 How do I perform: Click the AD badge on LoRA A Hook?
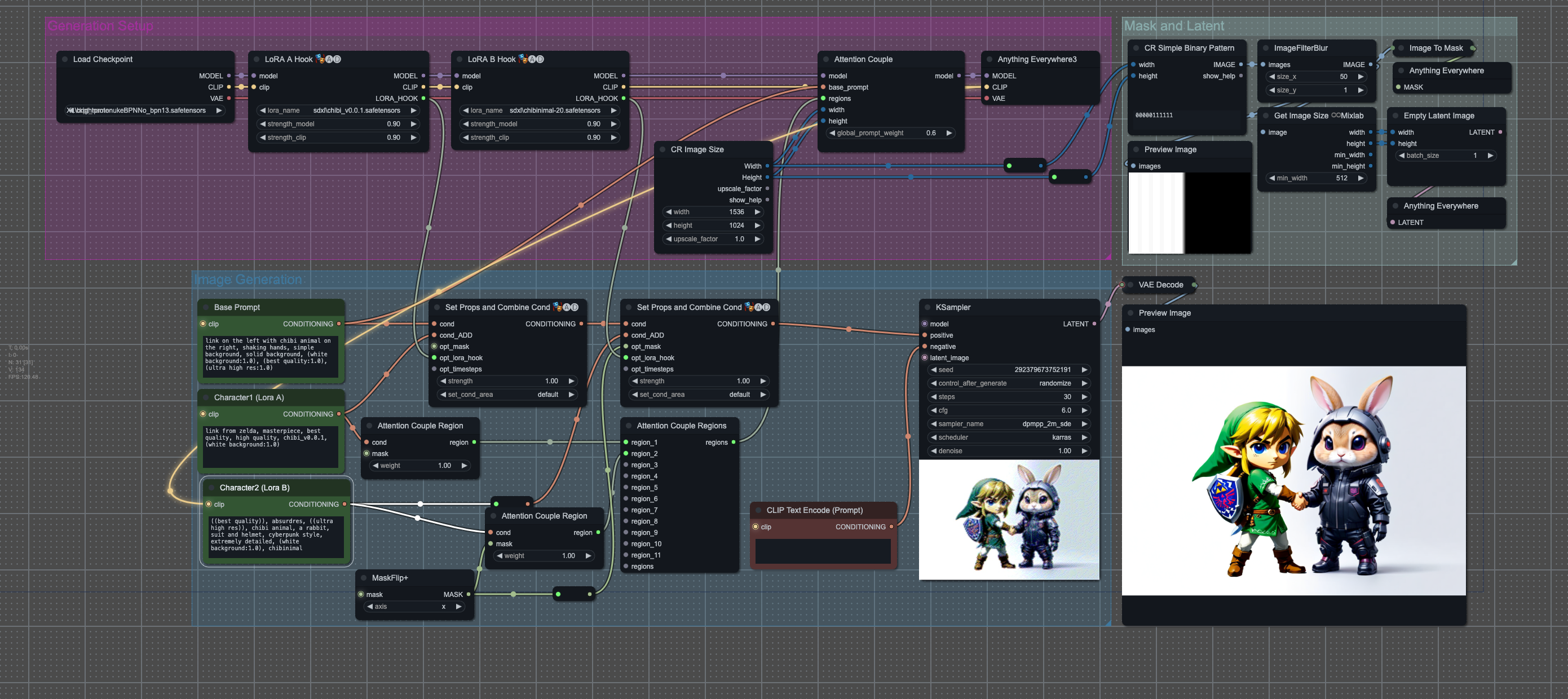(333, 59)
